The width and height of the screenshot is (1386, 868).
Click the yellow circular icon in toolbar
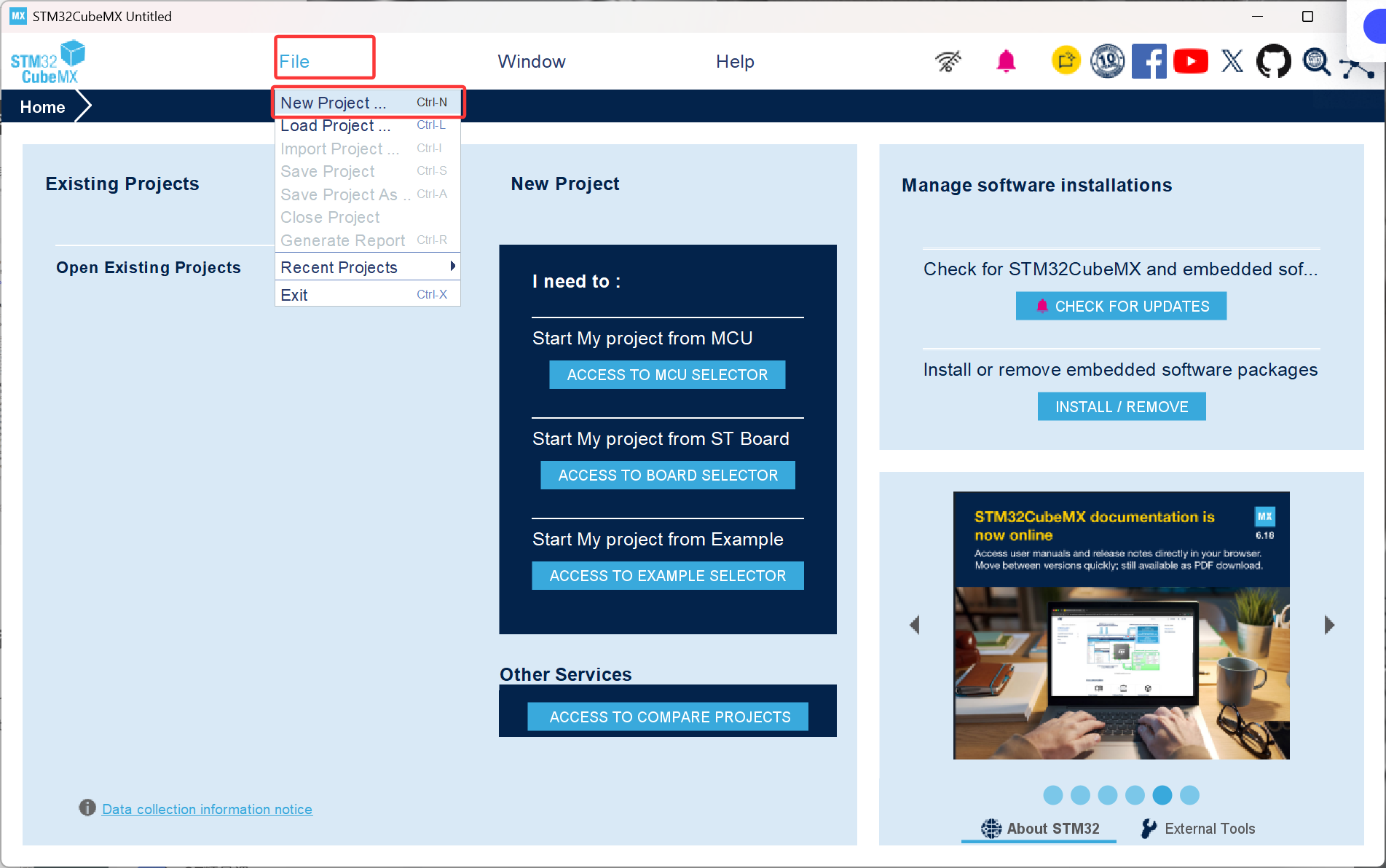tap(1066, 60)
